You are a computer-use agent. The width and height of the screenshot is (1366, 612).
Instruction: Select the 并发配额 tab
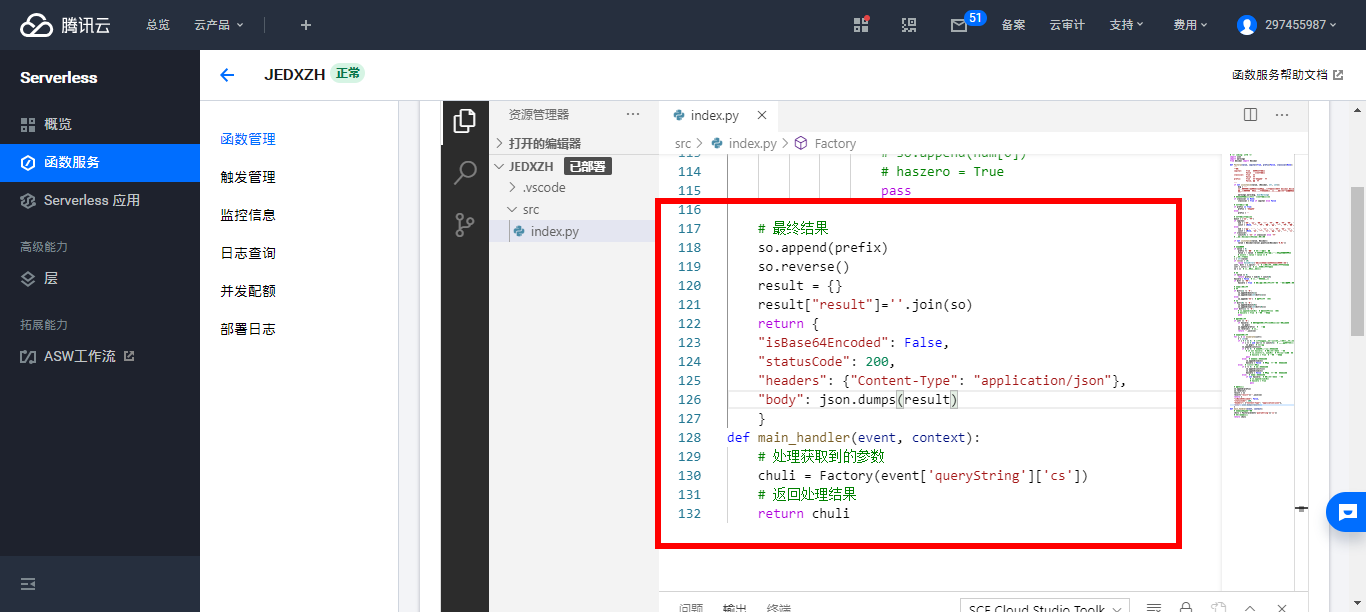click(248, 291)
